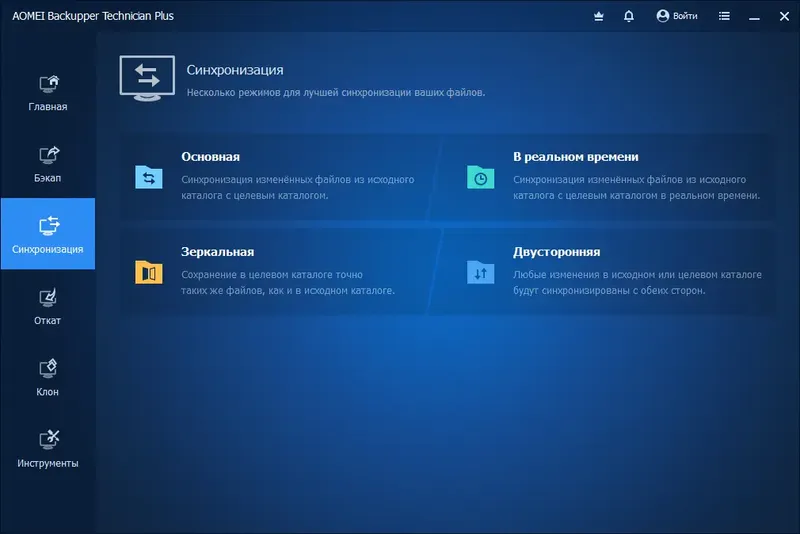The width and height of the screenshot is (800, 534).
Task: Click the Главная label in sidebar
Action: [x=48, y=107]
